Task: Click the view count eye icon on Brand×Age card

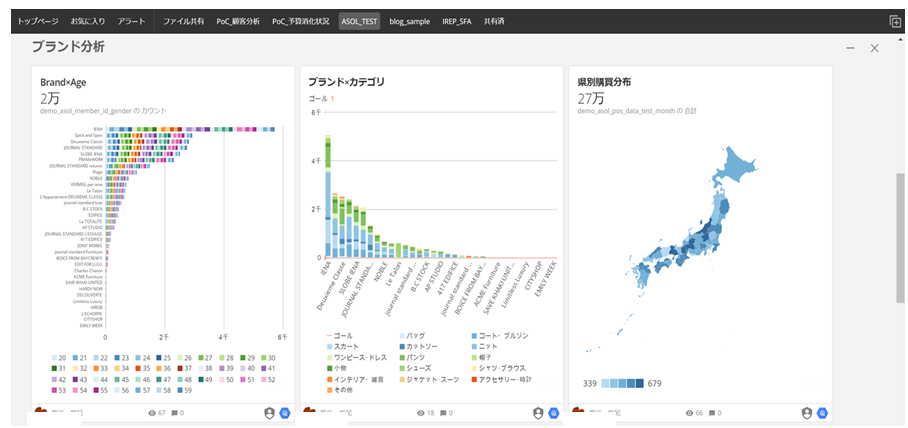Action: tap(152, 412)
